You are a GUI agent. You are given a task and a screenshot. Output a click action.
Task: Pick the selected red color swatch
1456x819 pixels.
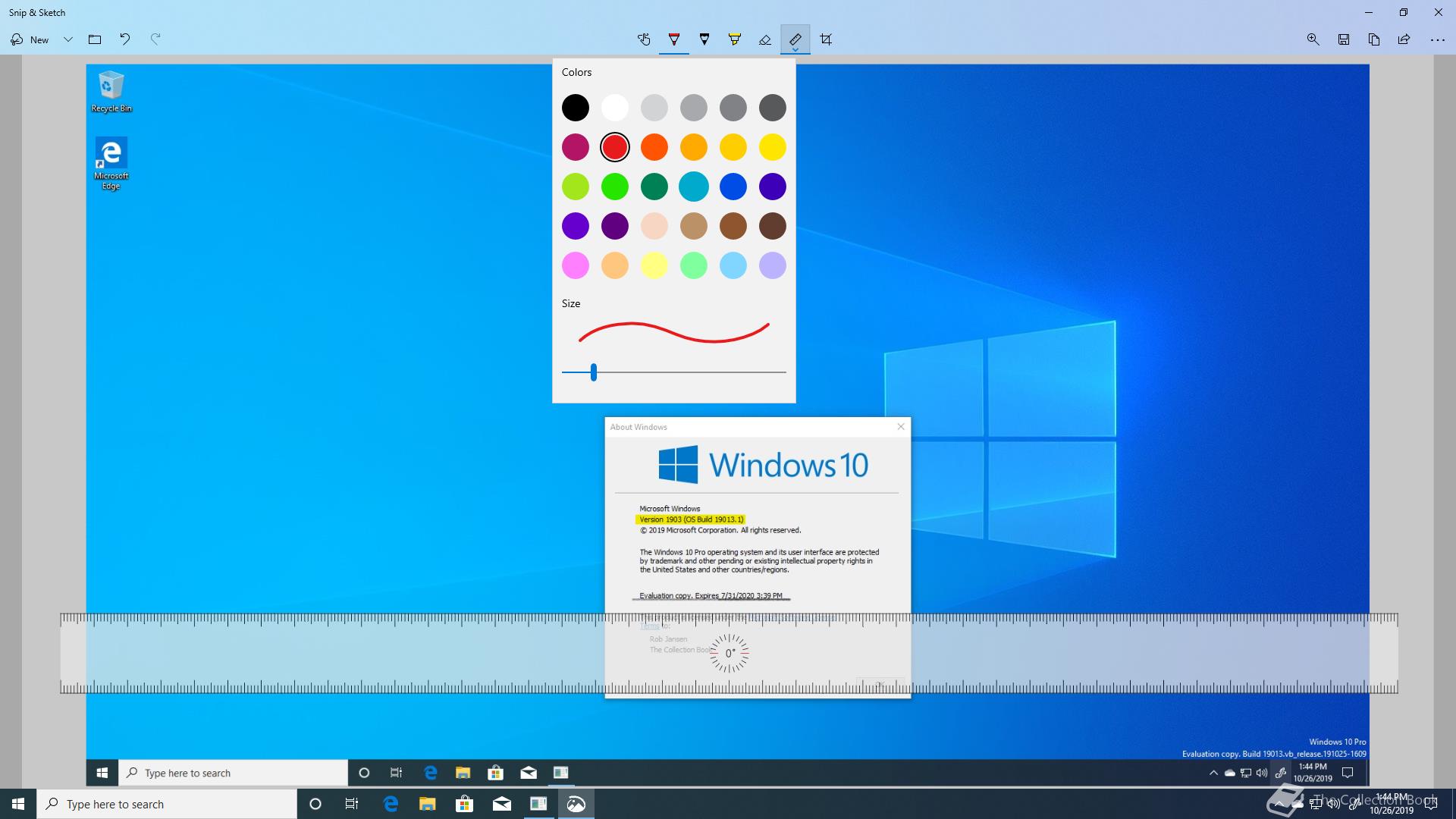[x=615, y=147]
